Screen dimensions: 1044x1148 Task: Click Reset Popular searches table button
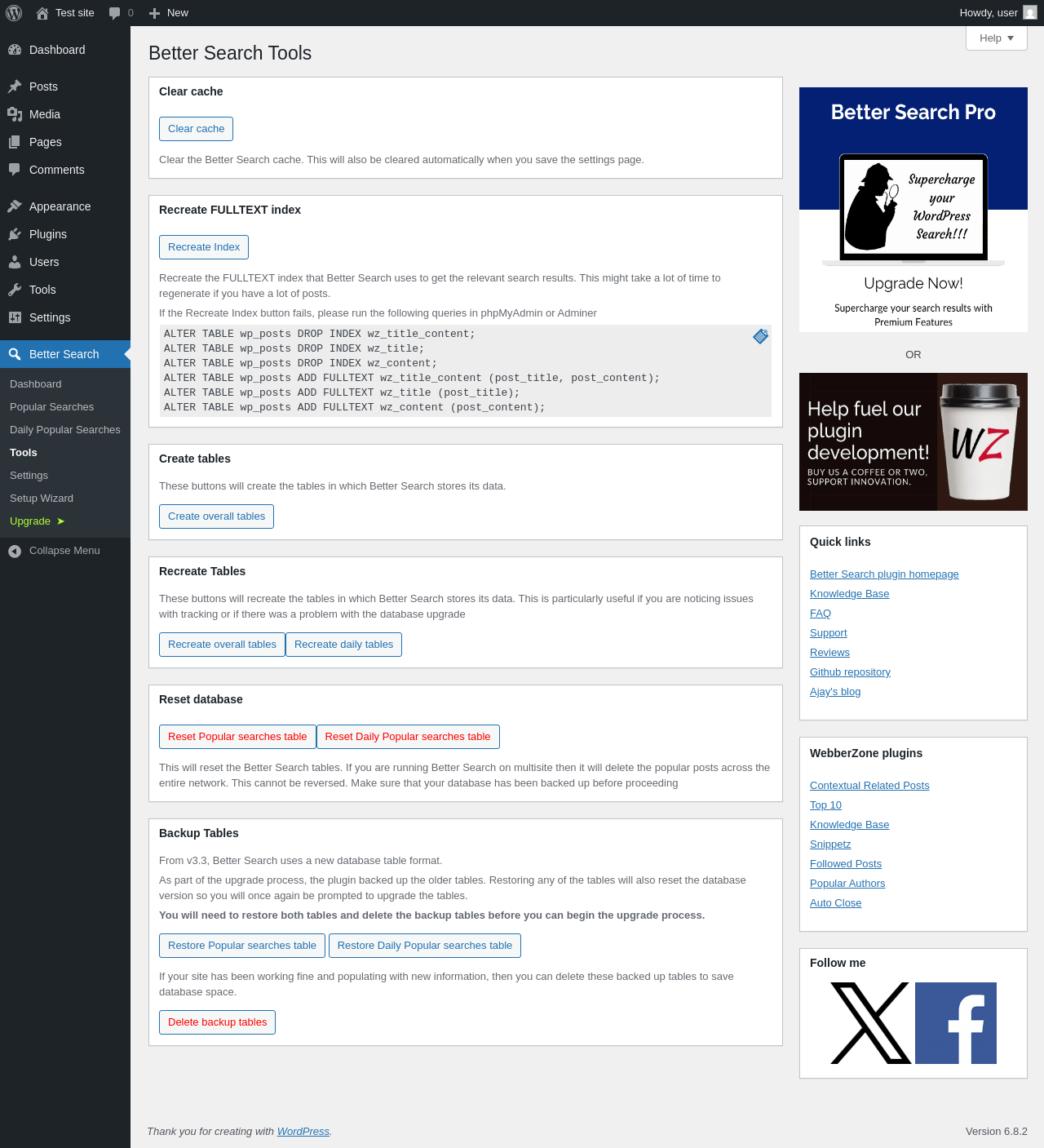coord(237,737)
